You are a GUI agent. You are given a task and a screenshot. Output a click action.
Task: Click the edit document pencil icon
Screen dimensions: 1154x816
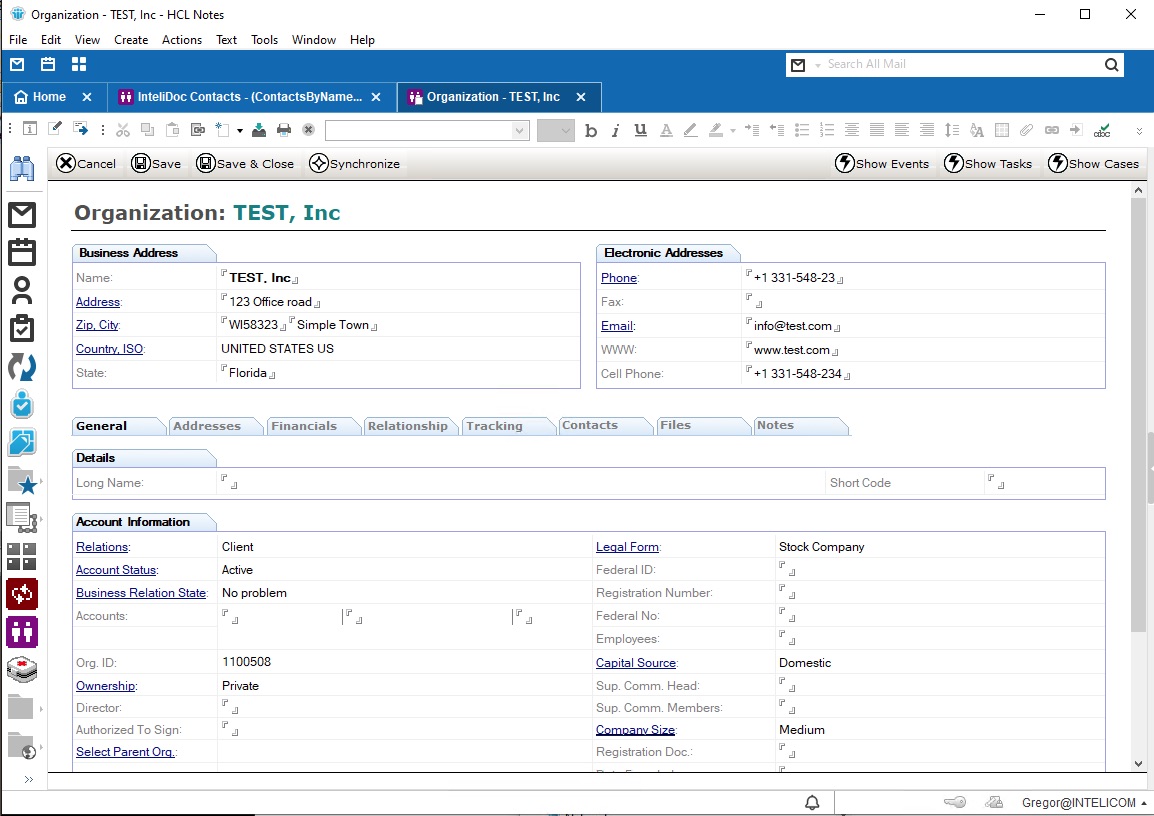(54, 130)
